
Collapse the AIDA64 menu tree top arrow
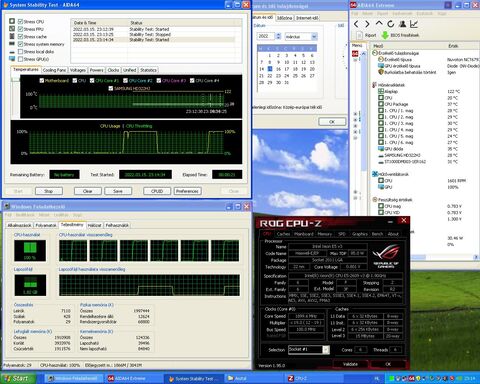pos(363,54)
